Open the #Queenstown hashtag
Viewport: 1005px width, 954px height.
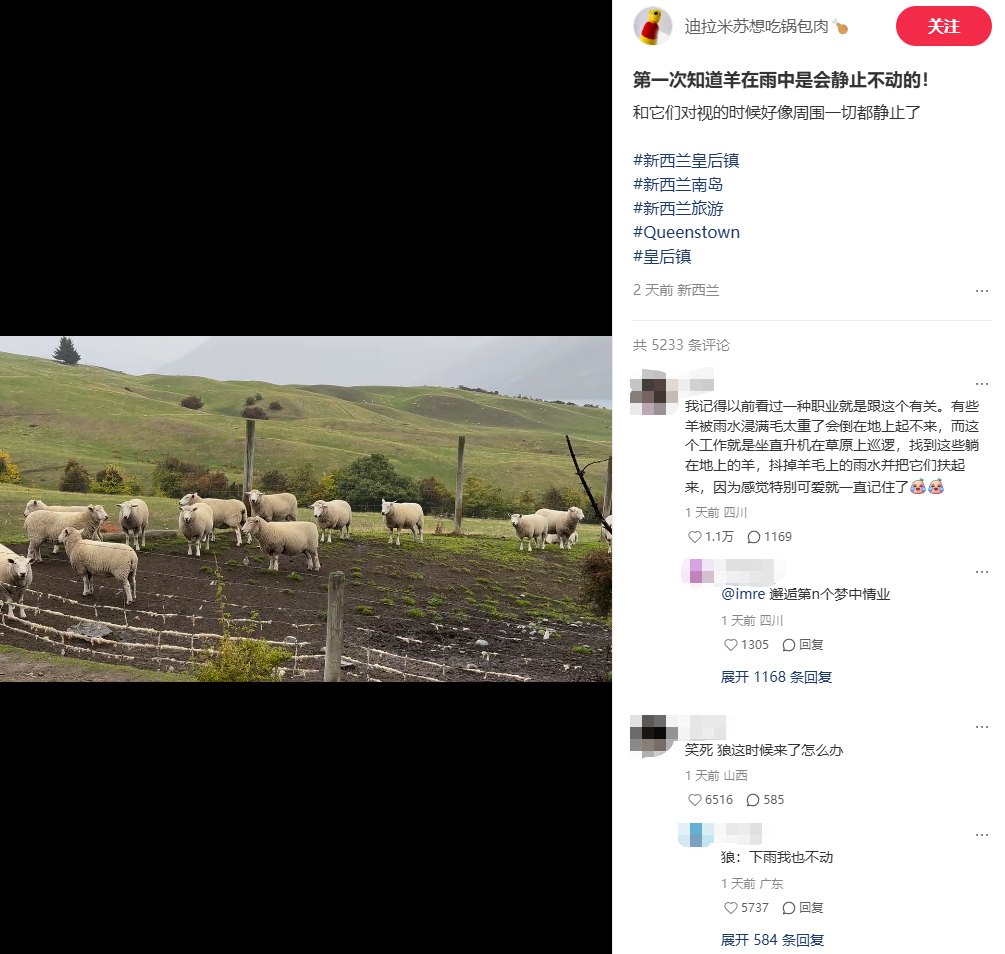coord(686,232)
